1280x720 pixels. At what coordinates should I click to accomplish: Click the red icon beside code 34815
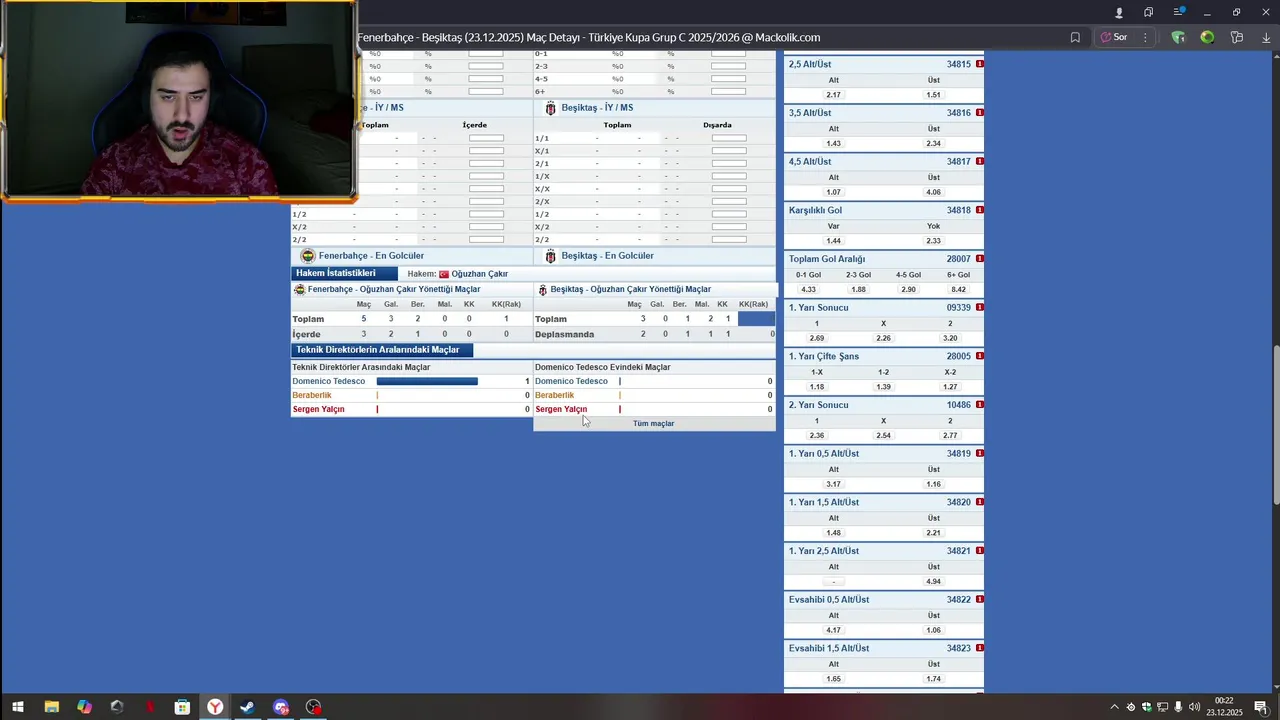point(979,64)
